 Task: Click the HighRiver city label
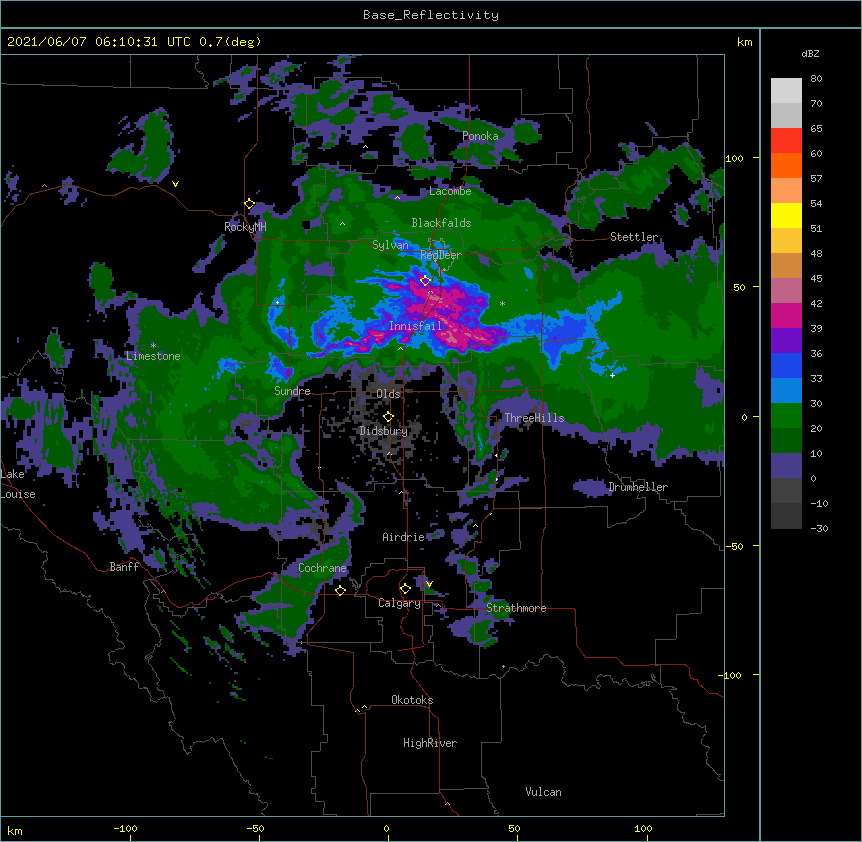point(430,743)
